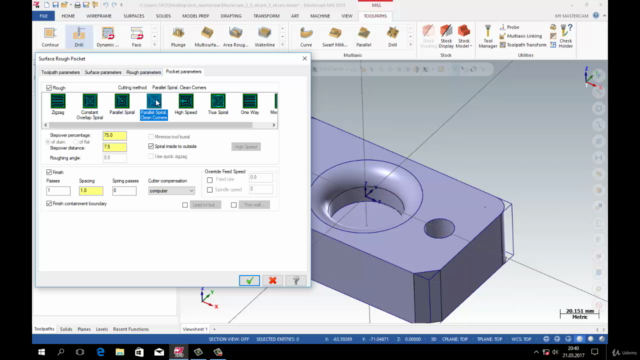Select the Face toolpath icon
This screenshot has height=360, width=640.
click(x=136, y=37)
